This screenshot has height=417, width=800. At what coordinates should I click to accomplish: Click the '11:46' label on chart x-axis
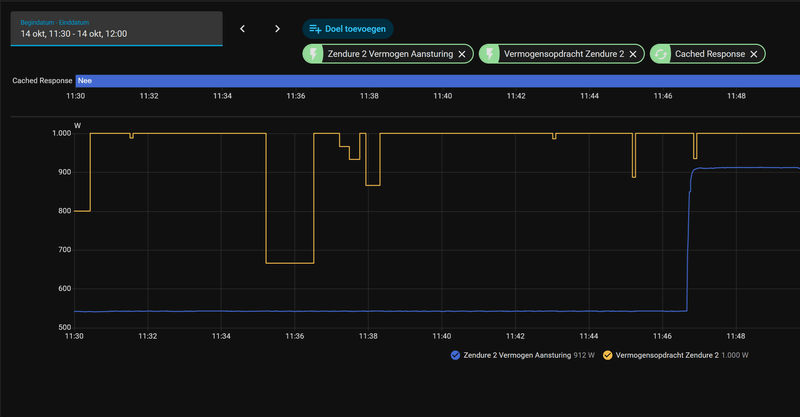click(x=662, y=336)
